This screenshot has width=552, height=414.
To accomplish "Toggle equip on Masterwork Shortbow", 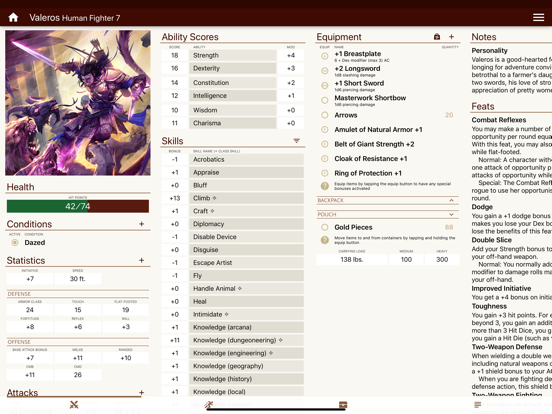I will click(325, 100).
